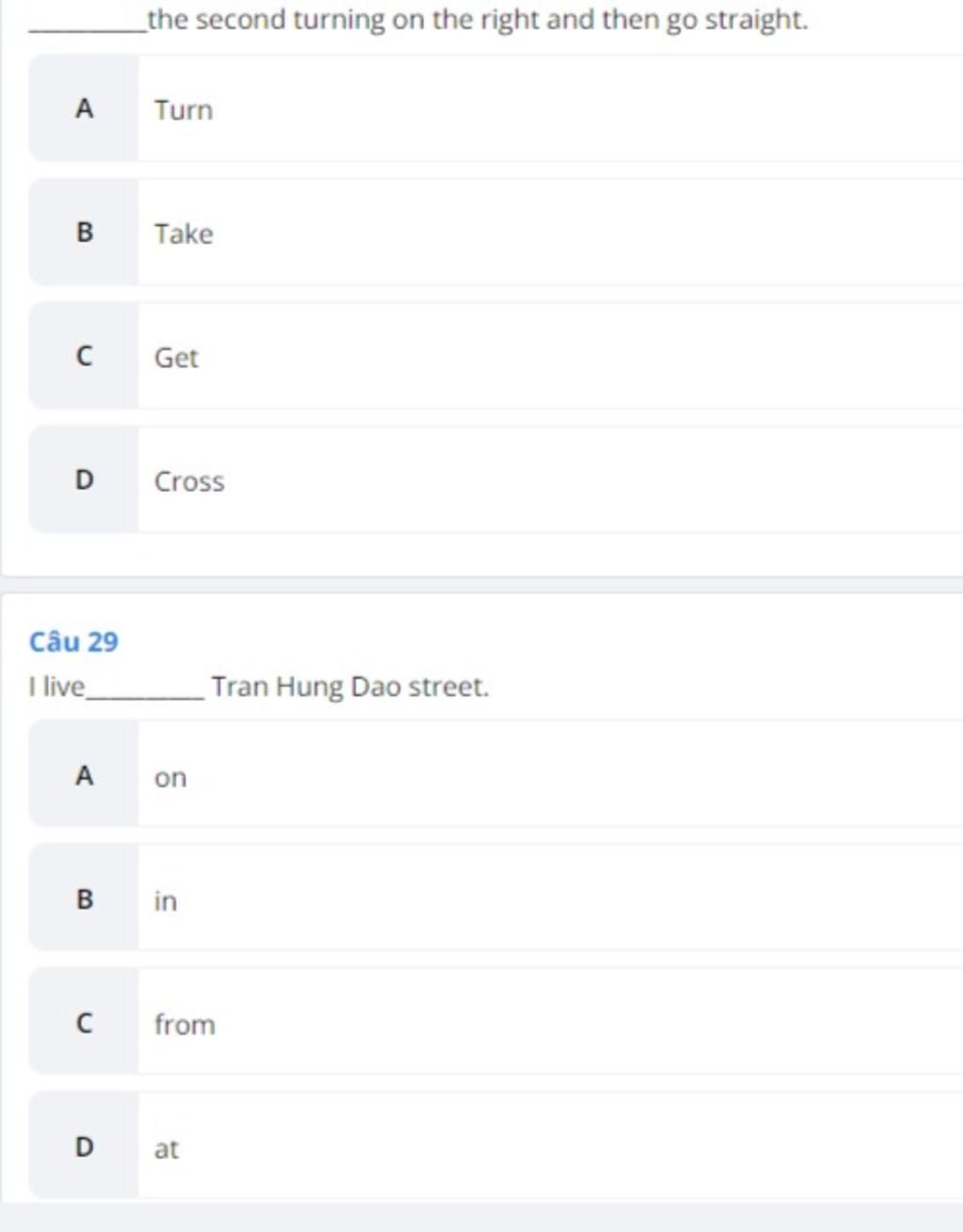Click the letter A label beside 'on'
Image resolution: width=963 pixels, height=1232 pixels.
click(84, 775)
